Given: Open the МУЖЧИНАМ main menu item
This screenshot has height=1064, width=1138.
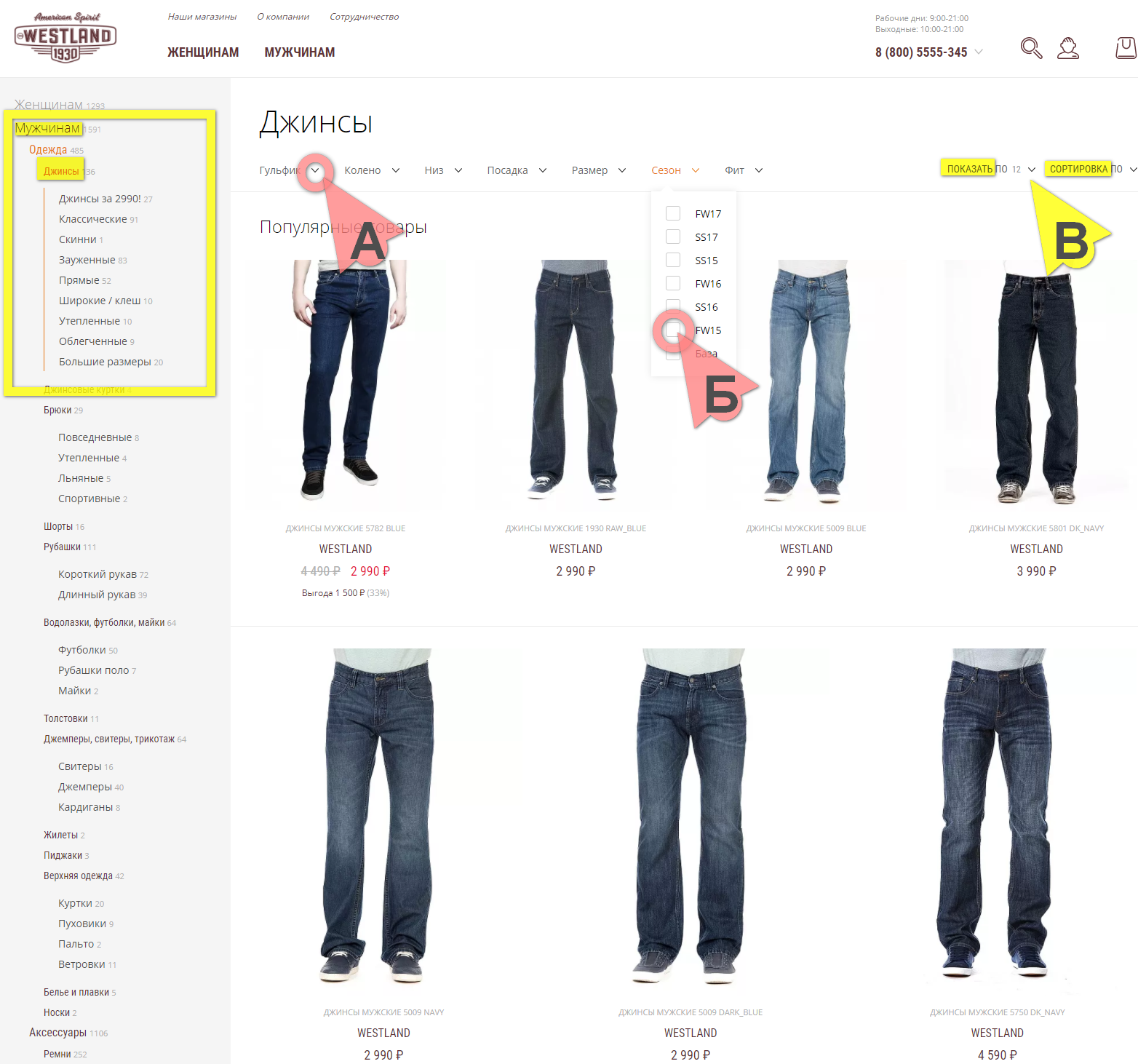Looking at the screenshot, I should click(300, 52).
